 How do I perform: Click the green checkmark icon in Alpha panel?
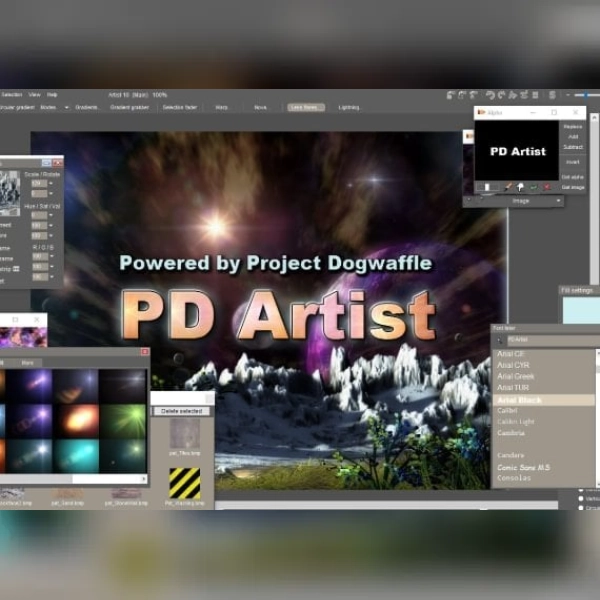click(533, 186)
